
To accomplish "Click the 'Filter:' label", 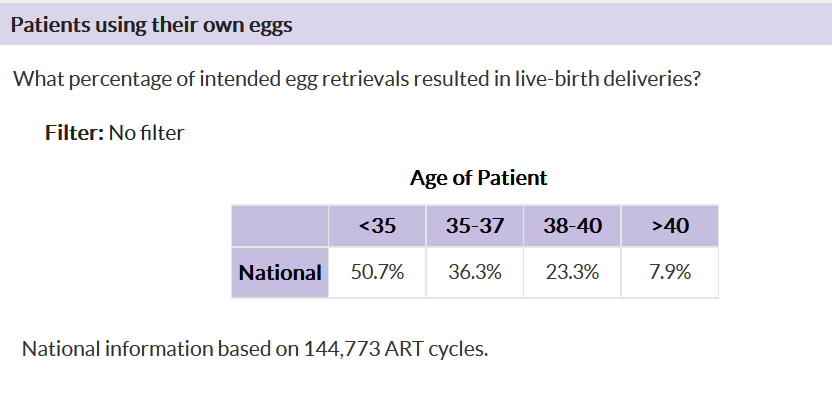I will pyautogui.click(x=74, y=133).
